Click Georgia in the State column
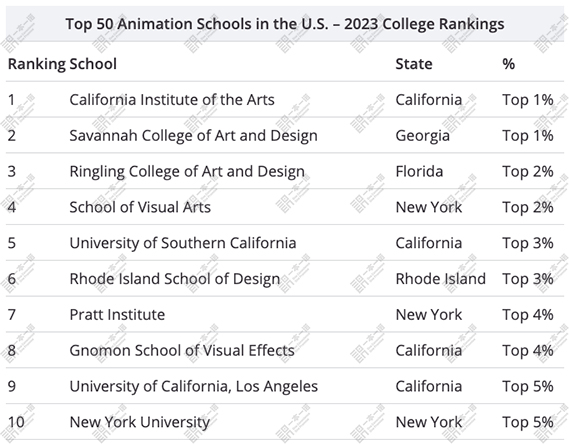The image size is (570, 444). point(422,136)
